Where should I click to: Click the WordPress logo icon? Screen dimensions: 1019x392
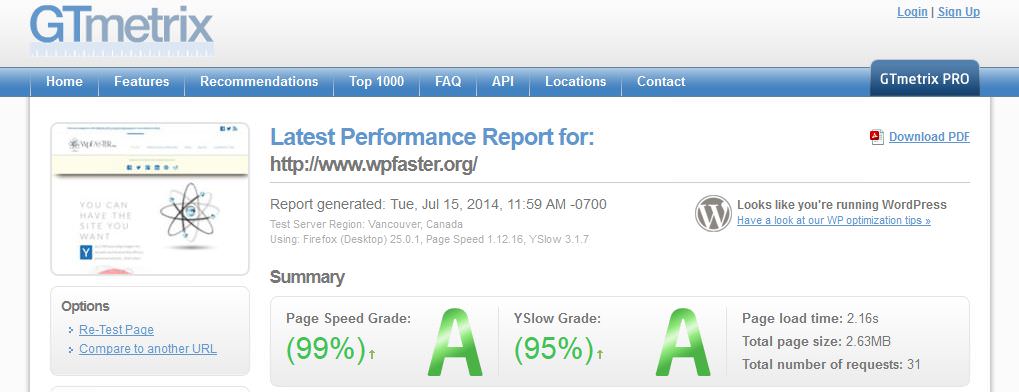coord(713,213)
